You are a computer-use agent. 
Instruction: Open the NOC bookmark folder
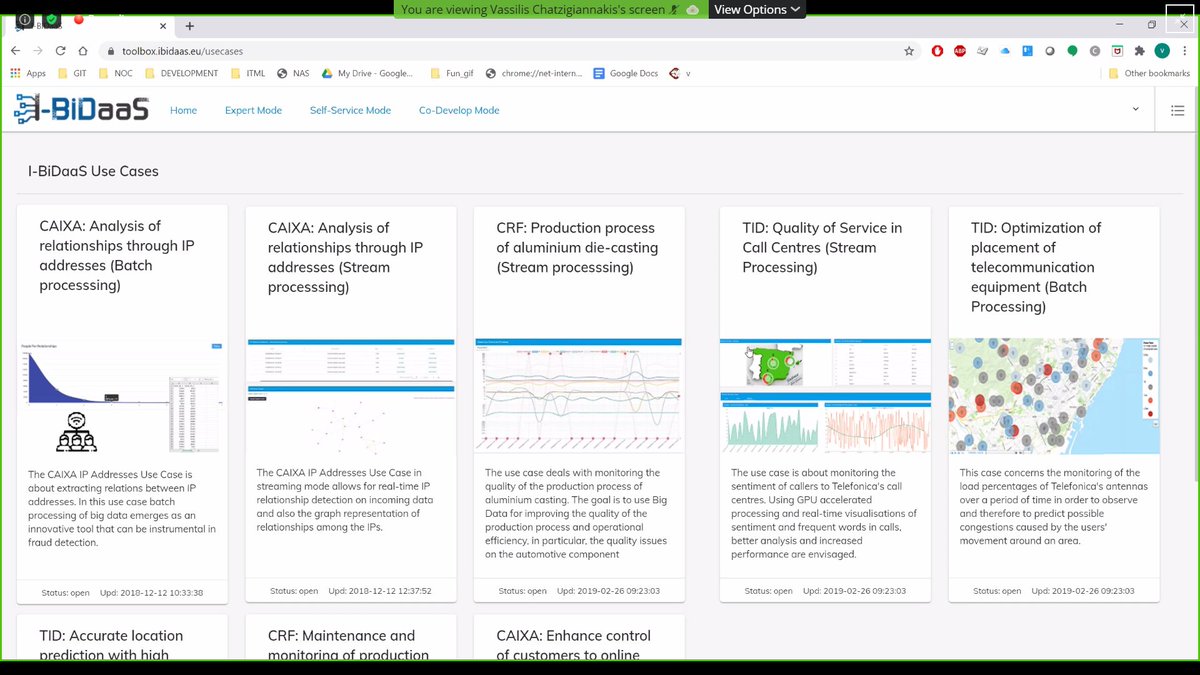(x=115, y=73)
